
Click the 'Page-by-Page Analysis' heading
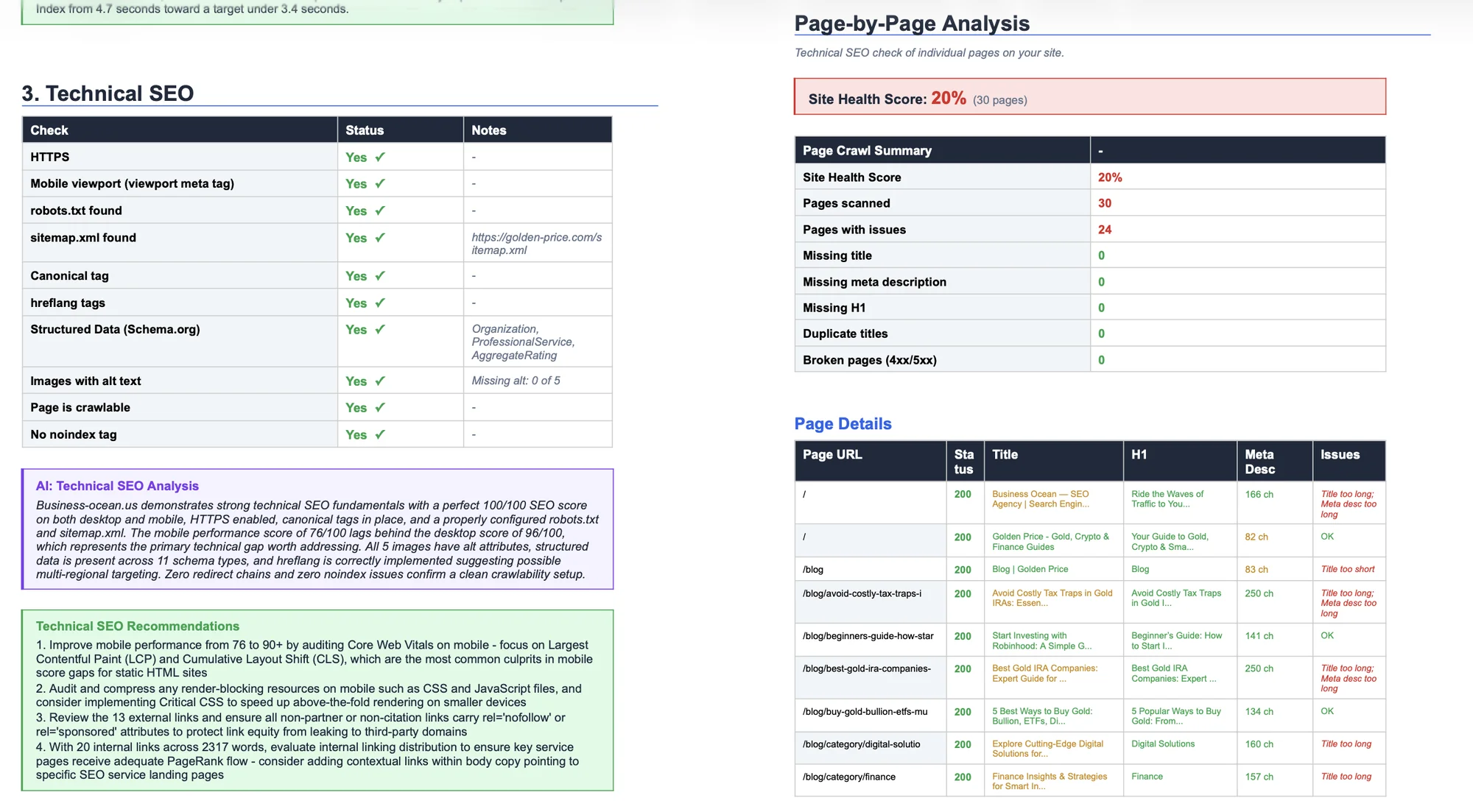coord(912,24)
